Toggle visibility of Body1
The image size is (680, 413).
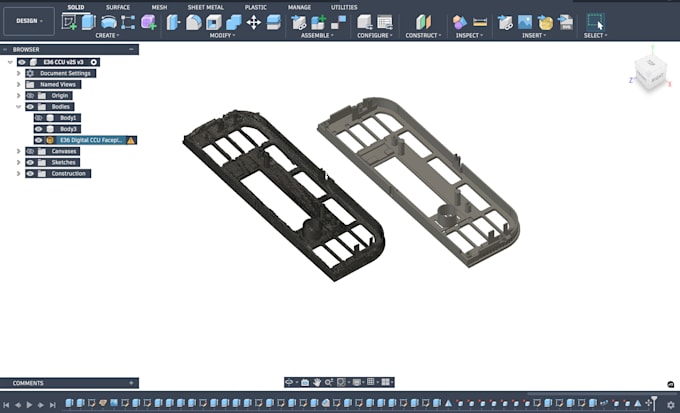coord(39,118)
